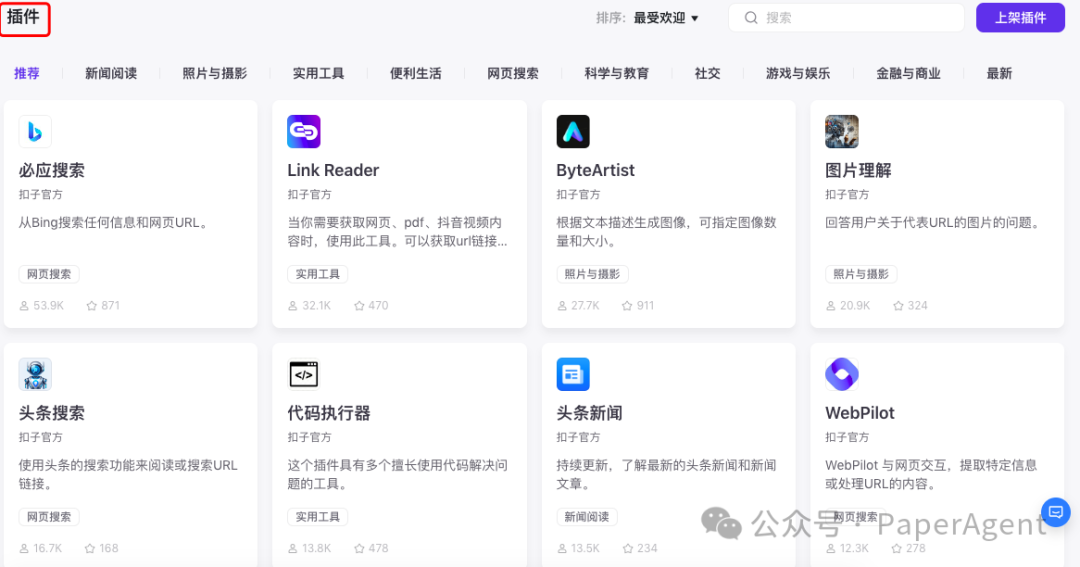Open the Link Reader plugin title

333,170
